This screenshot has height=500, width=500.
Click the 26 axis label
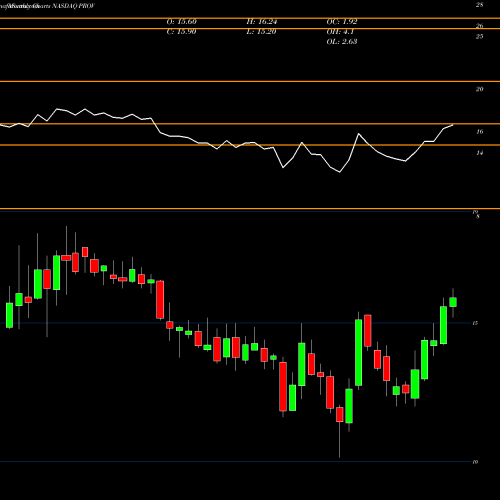[x=479, y=26]
